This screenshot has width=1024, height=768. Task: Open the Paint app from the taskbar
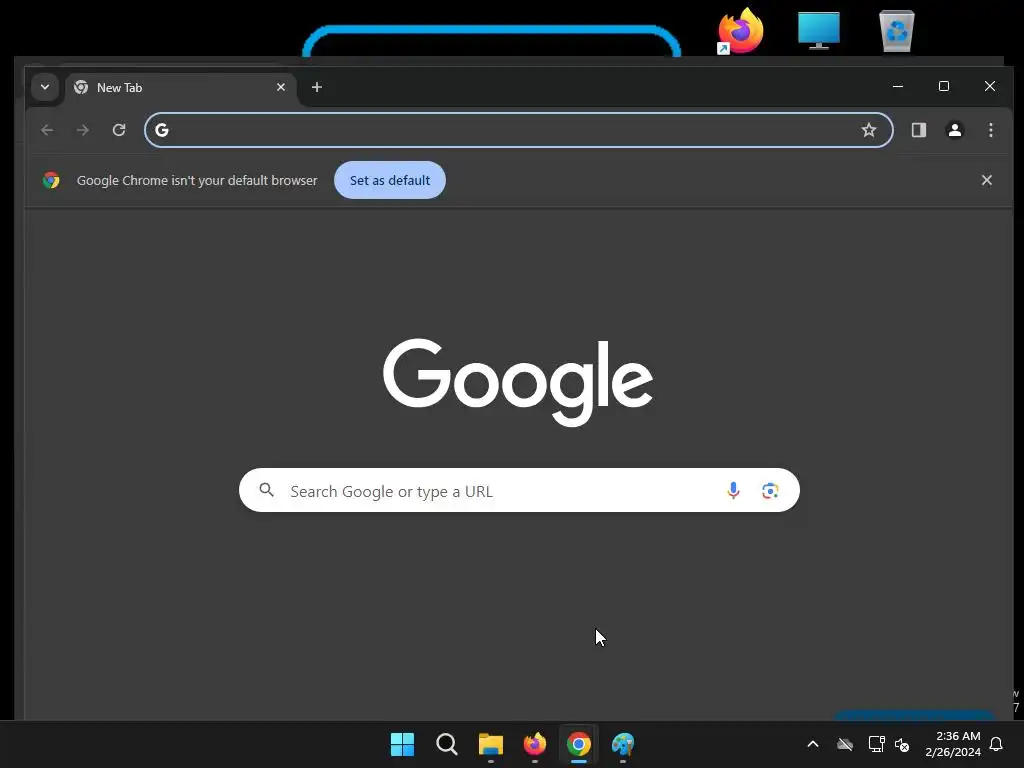(x=623, y=744)
